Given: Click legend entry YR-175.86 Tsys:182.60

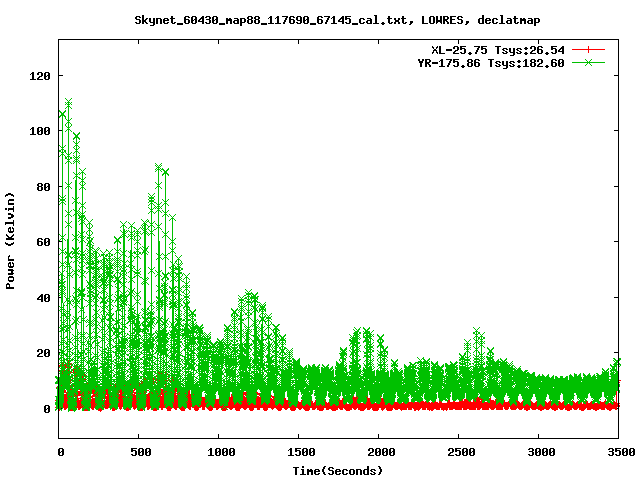Looking at the screenshot, I should (491, 63).
